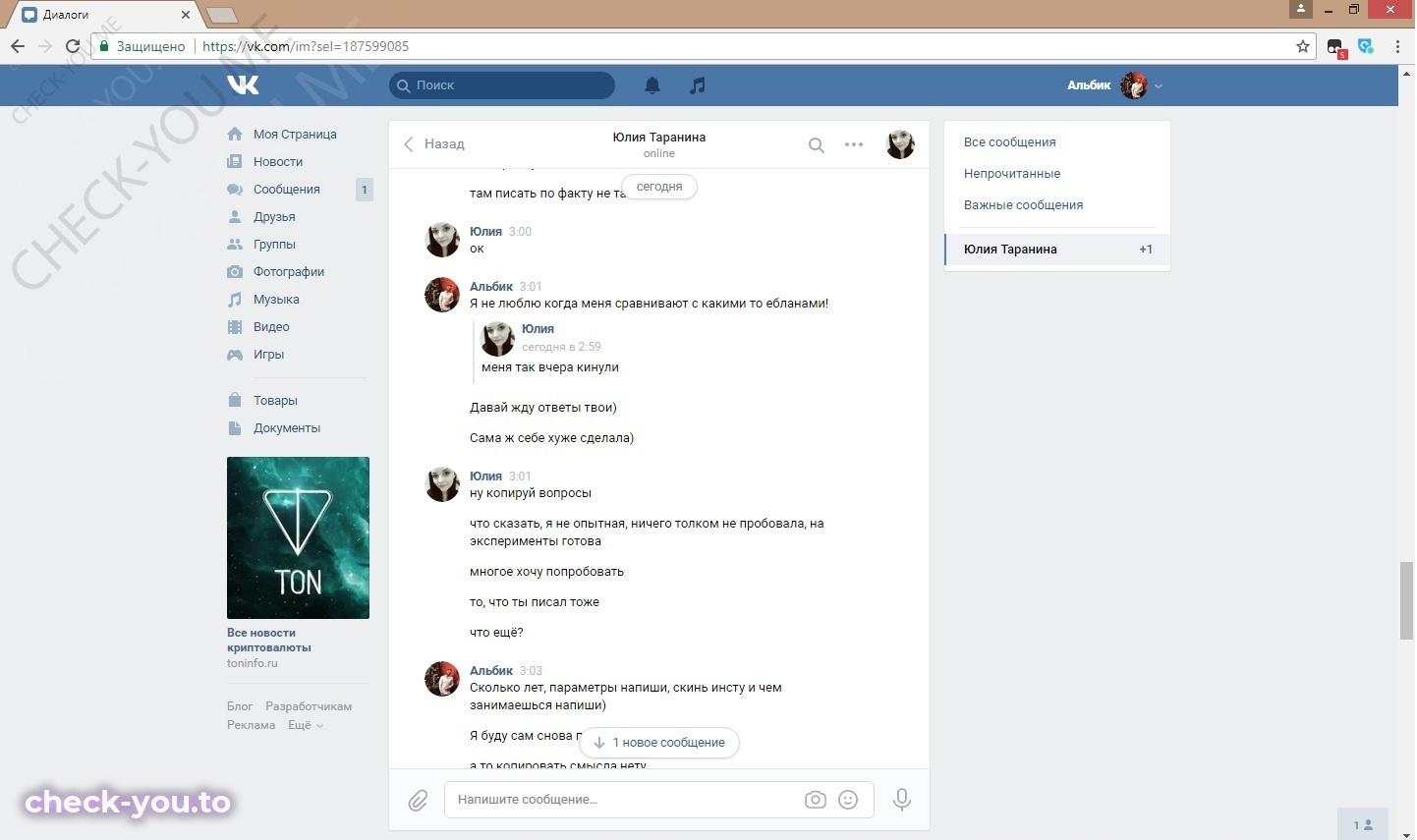
Task: Open Видео from sidebar
Action: [271, 327]
